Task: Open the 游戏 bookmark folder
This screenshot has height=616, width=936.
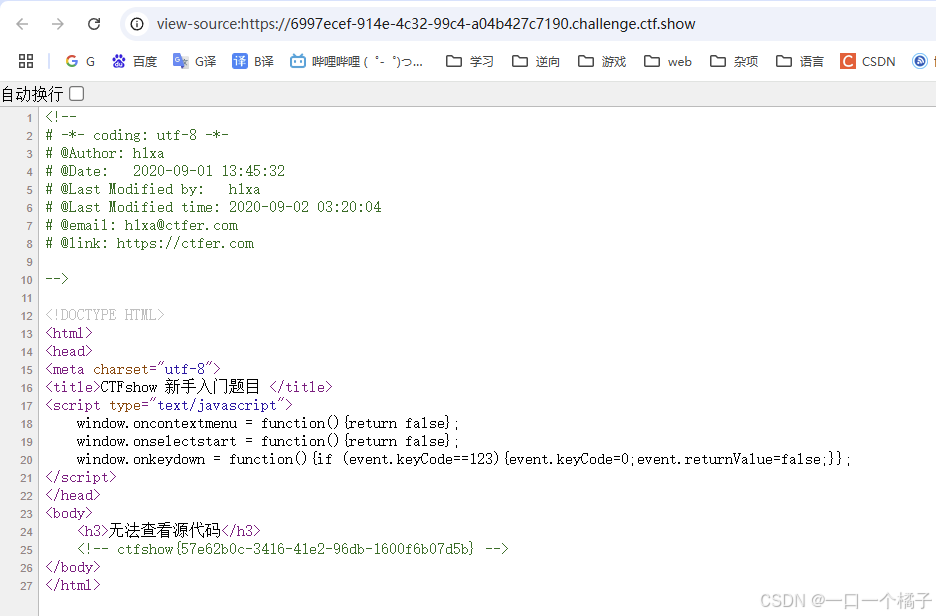Action: [x=602, y=61]
